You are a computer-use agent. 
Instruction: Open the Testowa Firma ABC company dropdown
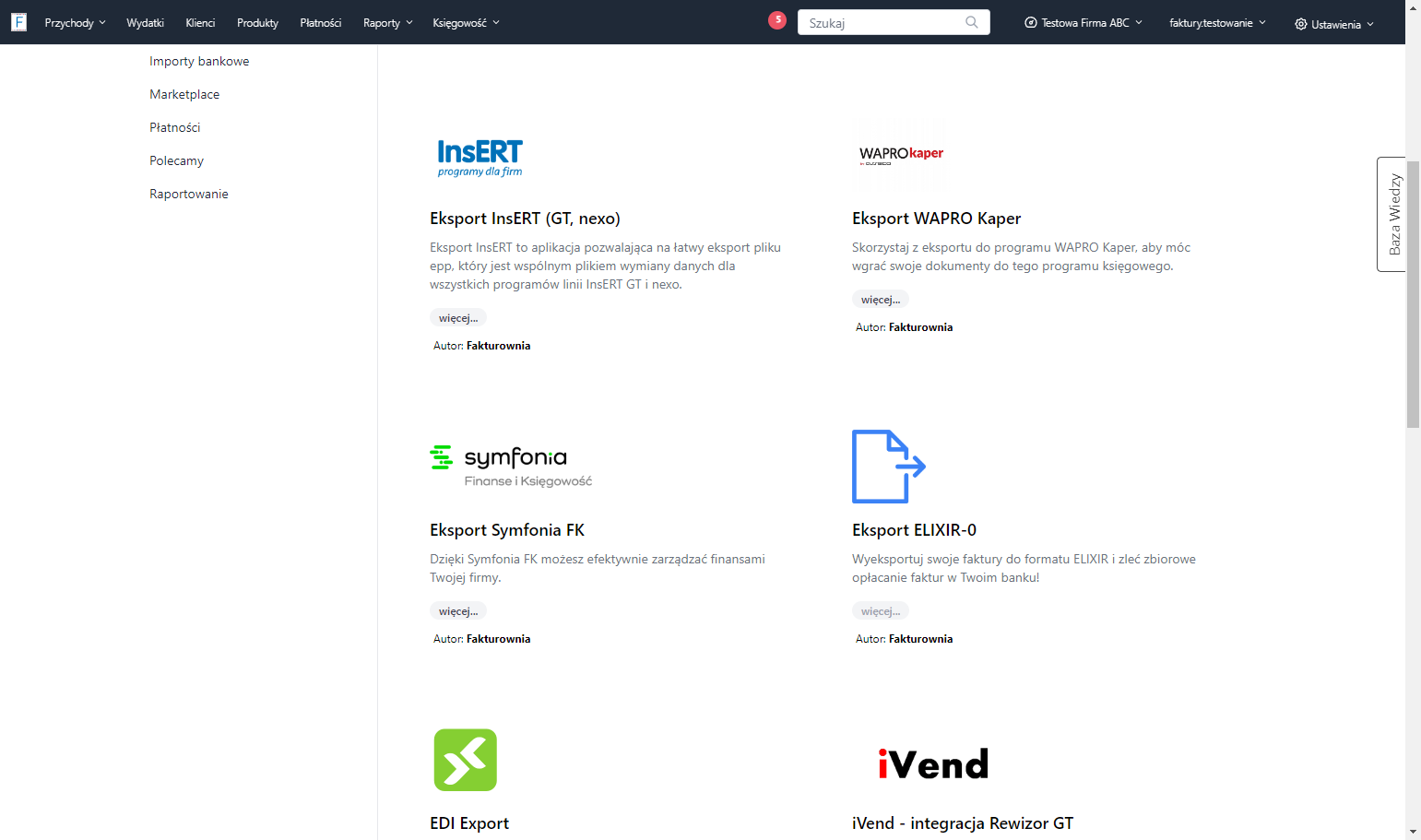(x=1084, y=23)
